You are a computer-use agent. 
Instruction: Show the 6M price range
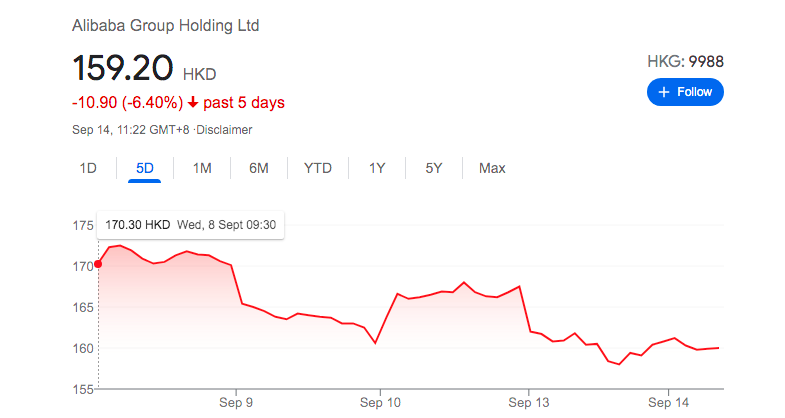(259, 168)
